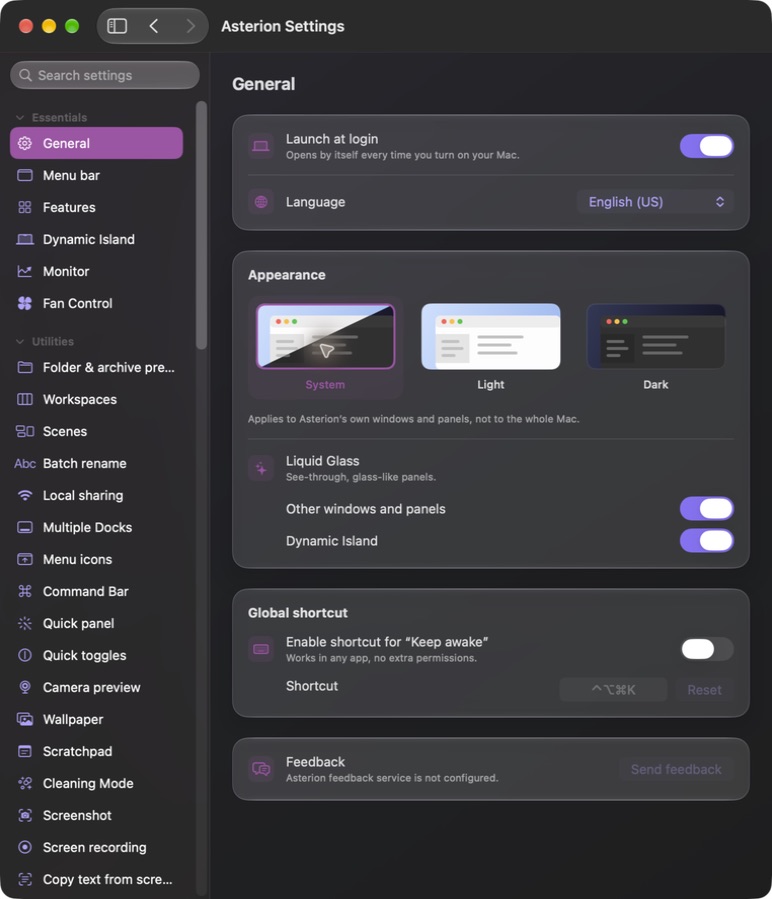Click the Features grid icon
Screen dimensions: 772x899
coord(25,208)
